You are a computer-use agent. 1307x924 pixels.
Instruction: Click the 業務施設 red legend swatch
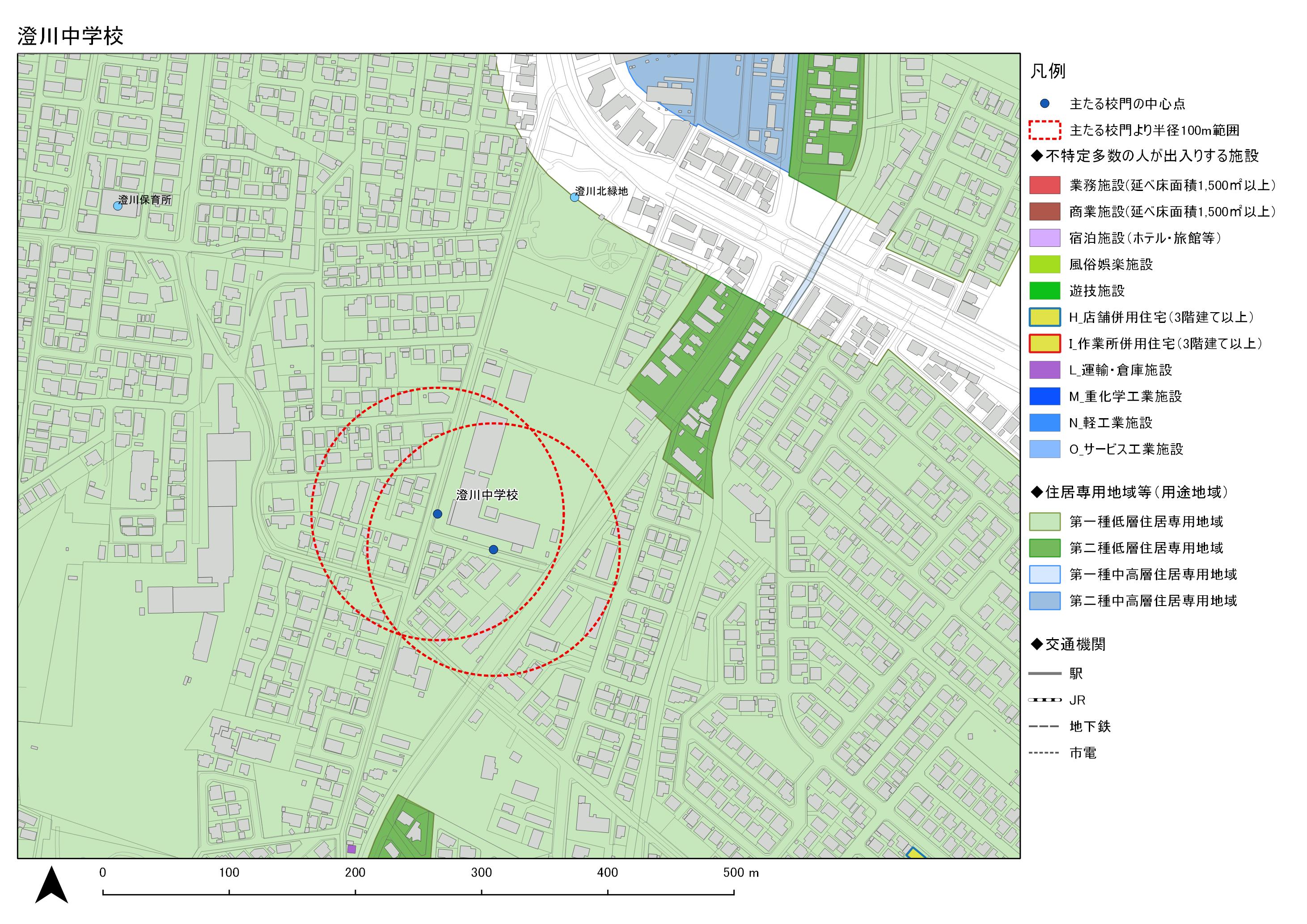coord(1045,185)
